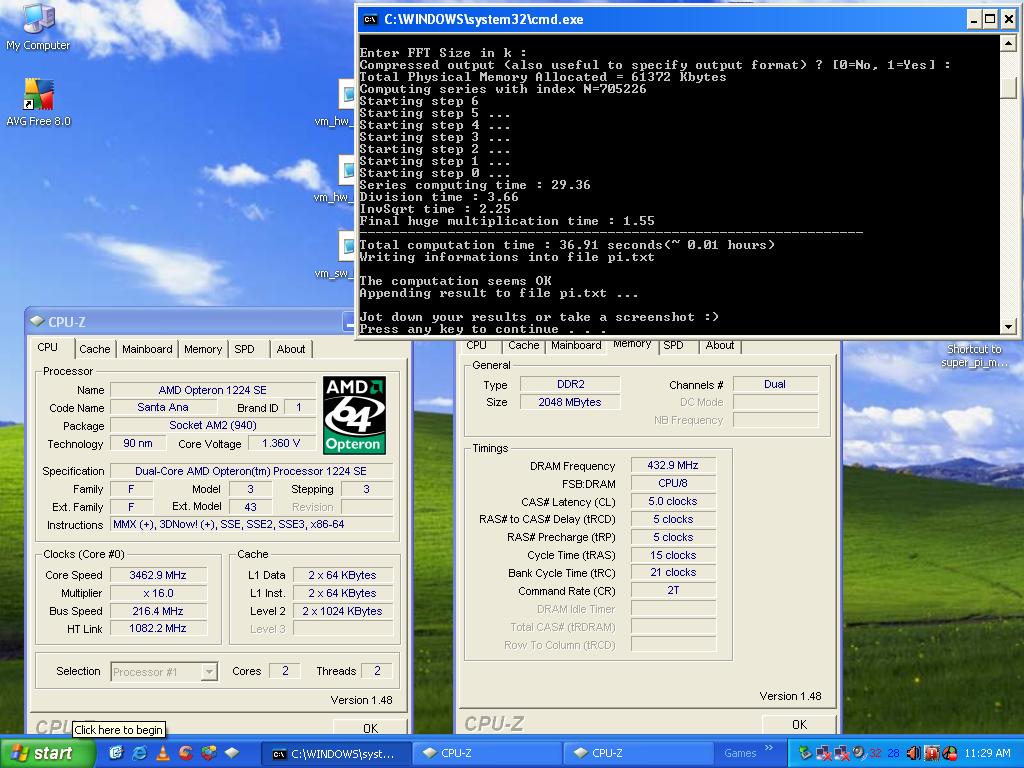Screen dimensions: 1024x768
Task: Click the disconnected network icon beside the round speaker
Action: 842,753
